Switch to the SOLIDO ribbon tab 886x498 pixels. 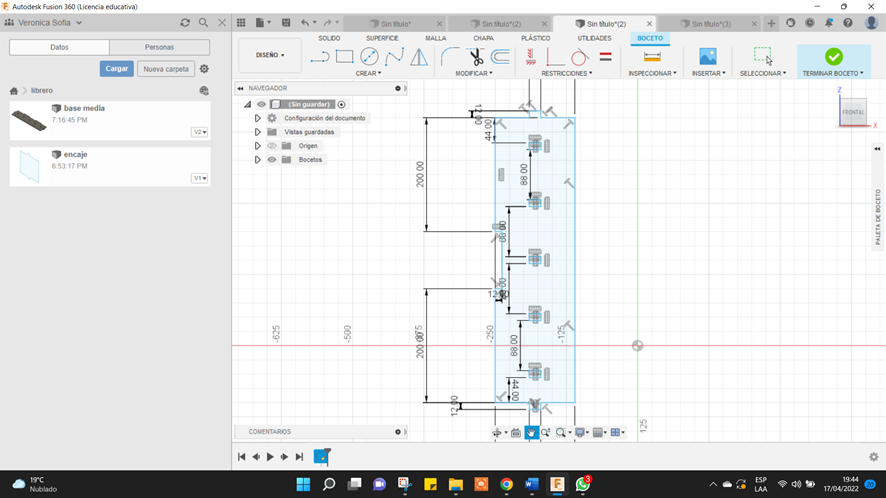(329, 38)
